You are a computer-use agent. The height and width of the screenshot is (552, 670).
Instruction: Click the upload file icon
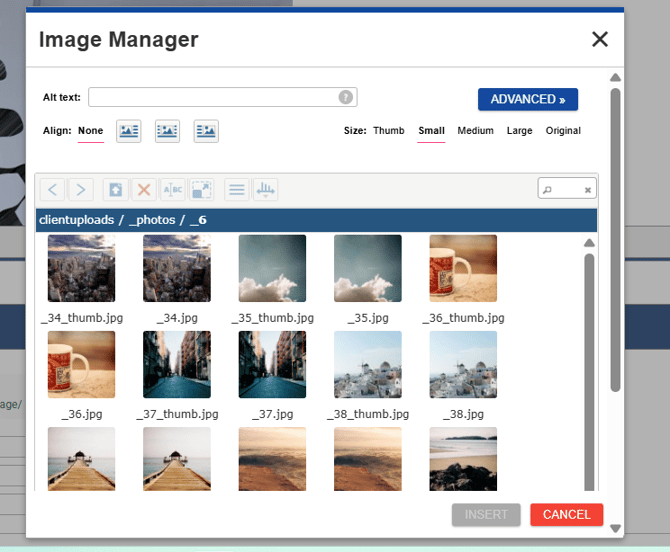[116, 189]
